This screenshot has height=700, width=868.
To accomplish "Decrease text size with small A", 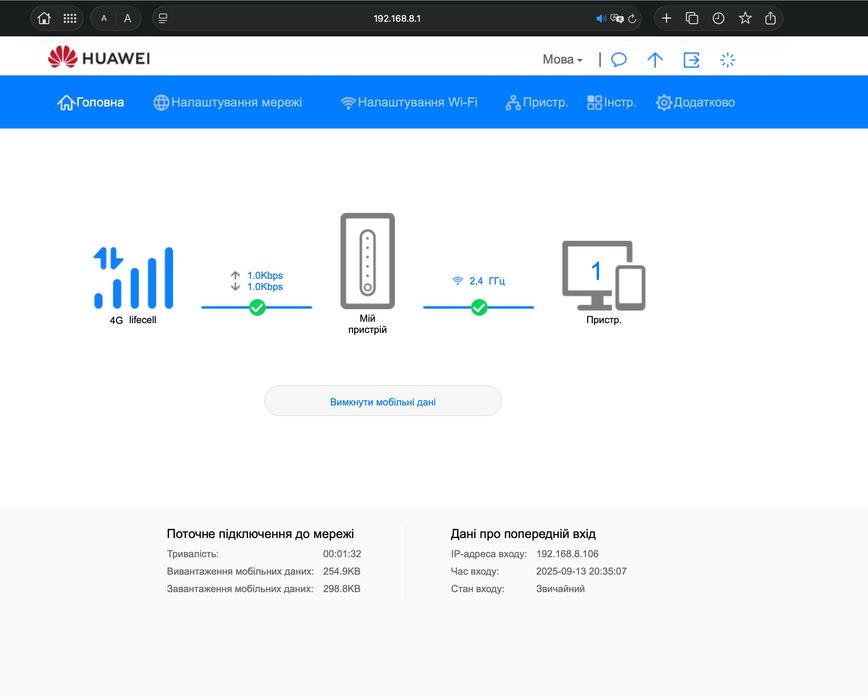I will [104, 18].
